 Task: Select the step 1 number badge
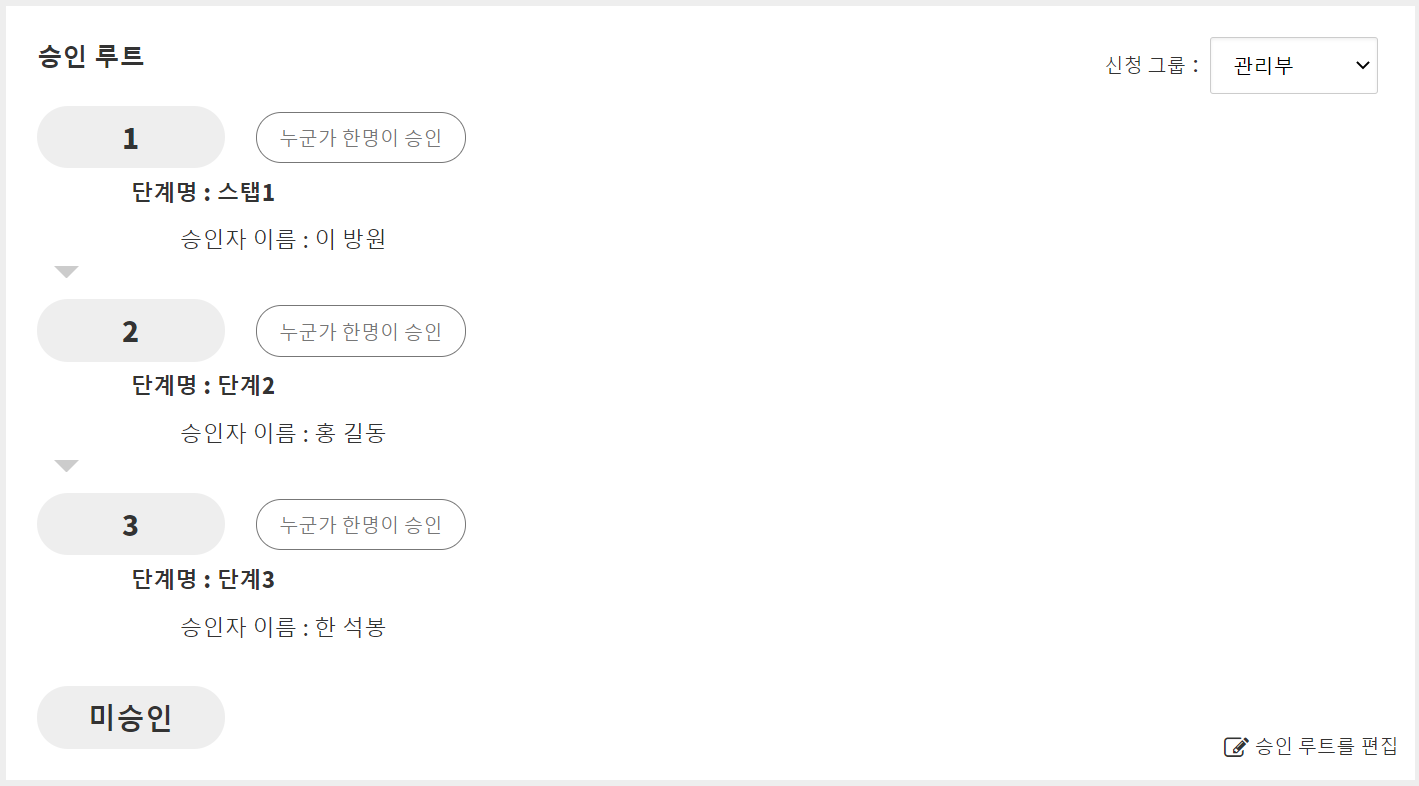131,138
